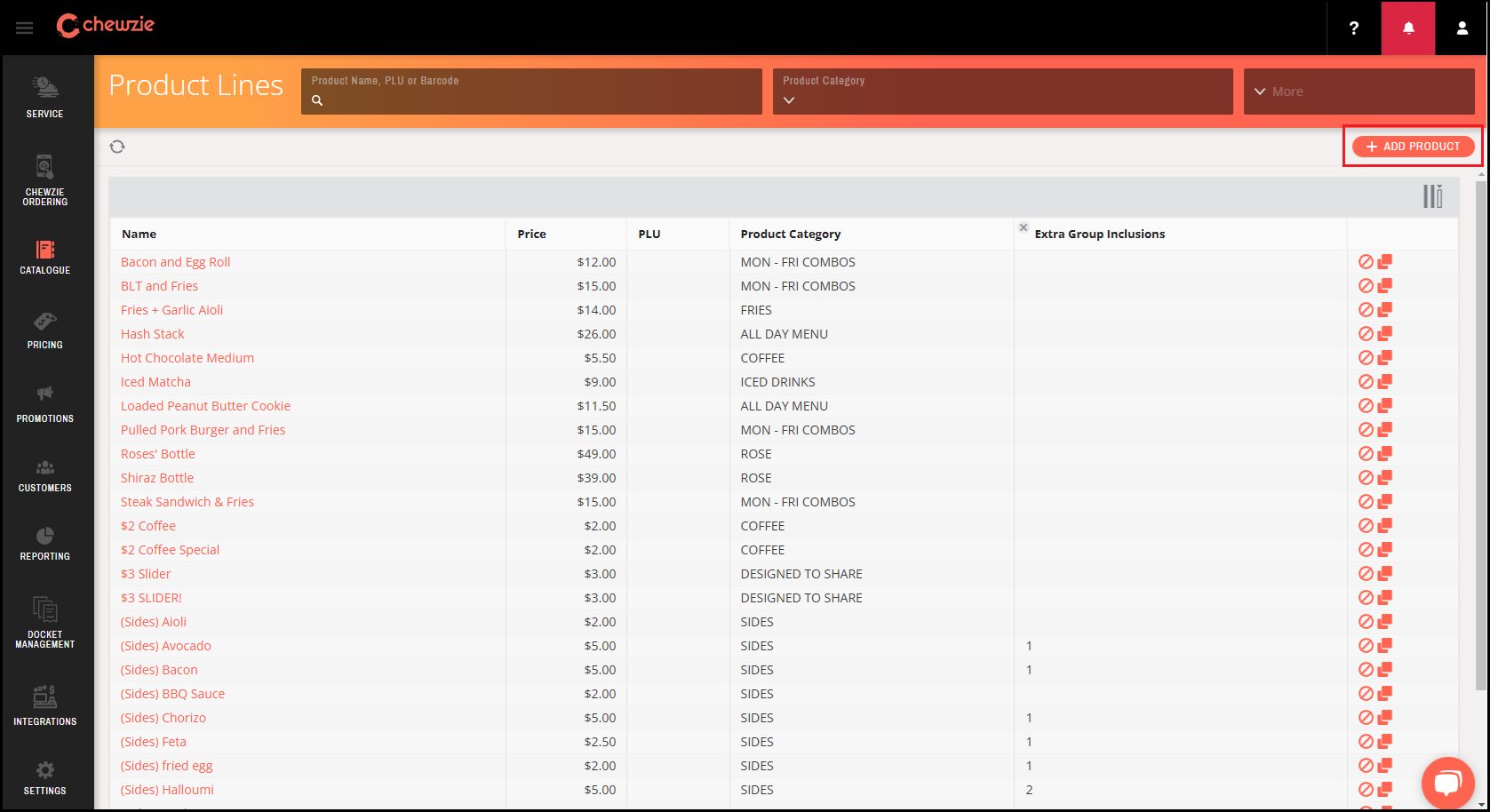The height and width of the screenshot is (812, 1490).
Task: Go to Service in sidebar
Action: click(x=45, y=97)
